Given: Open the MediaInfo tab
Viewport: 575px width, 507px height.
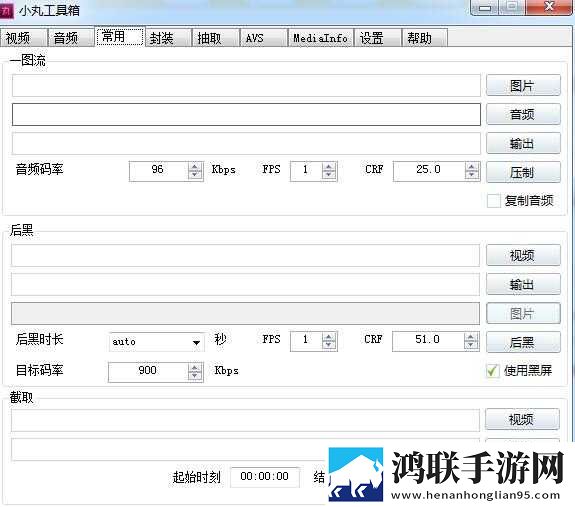Looking at the screenshot, I should pos(321,37).
